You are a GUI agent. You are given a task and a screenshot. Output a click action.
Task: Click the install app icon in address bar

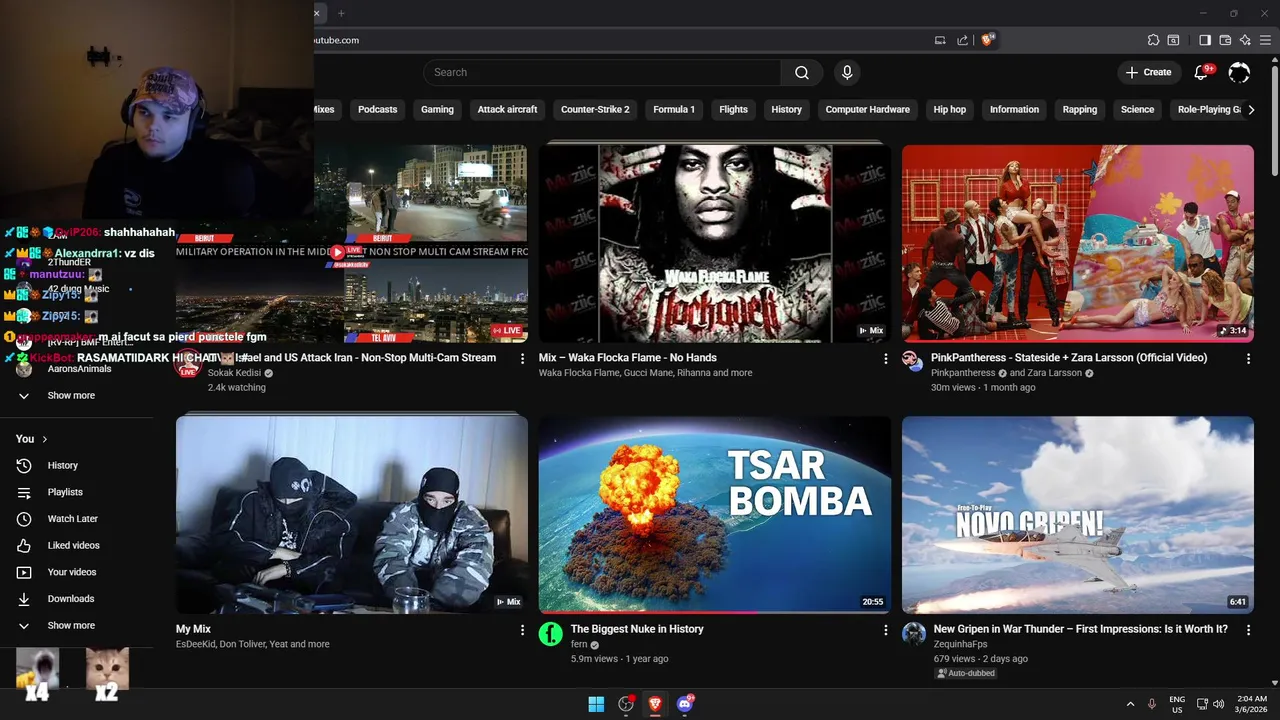(940, 40)
